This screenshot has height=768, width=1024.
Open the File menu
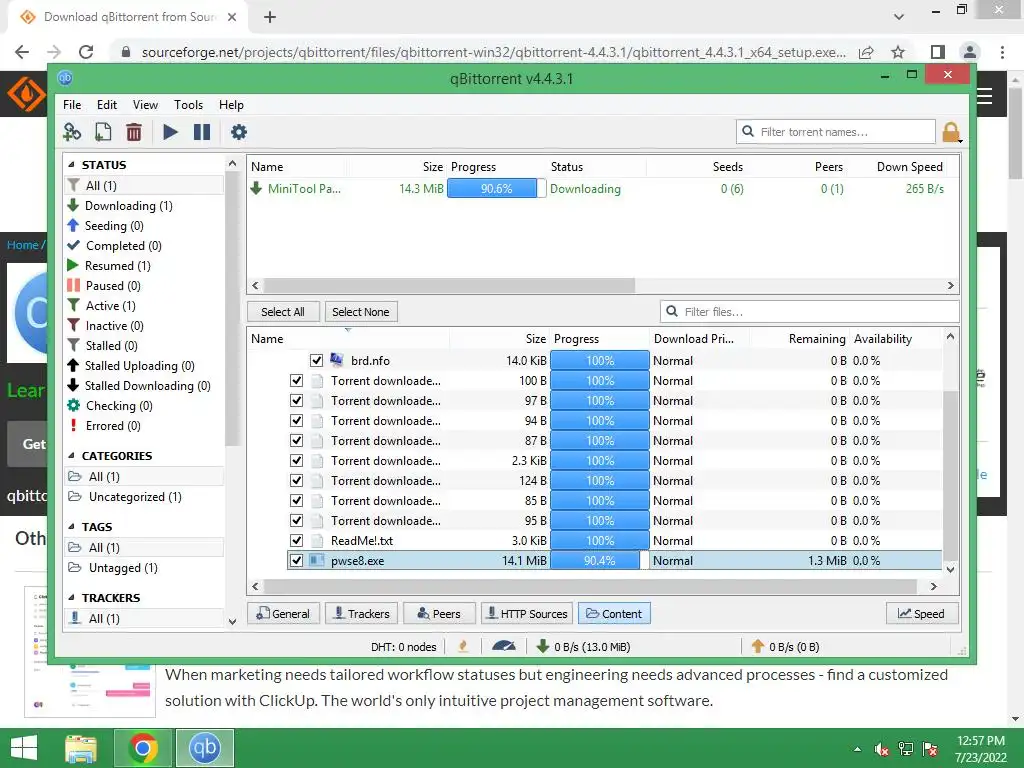pyautogui.click(x=72, y=104)
